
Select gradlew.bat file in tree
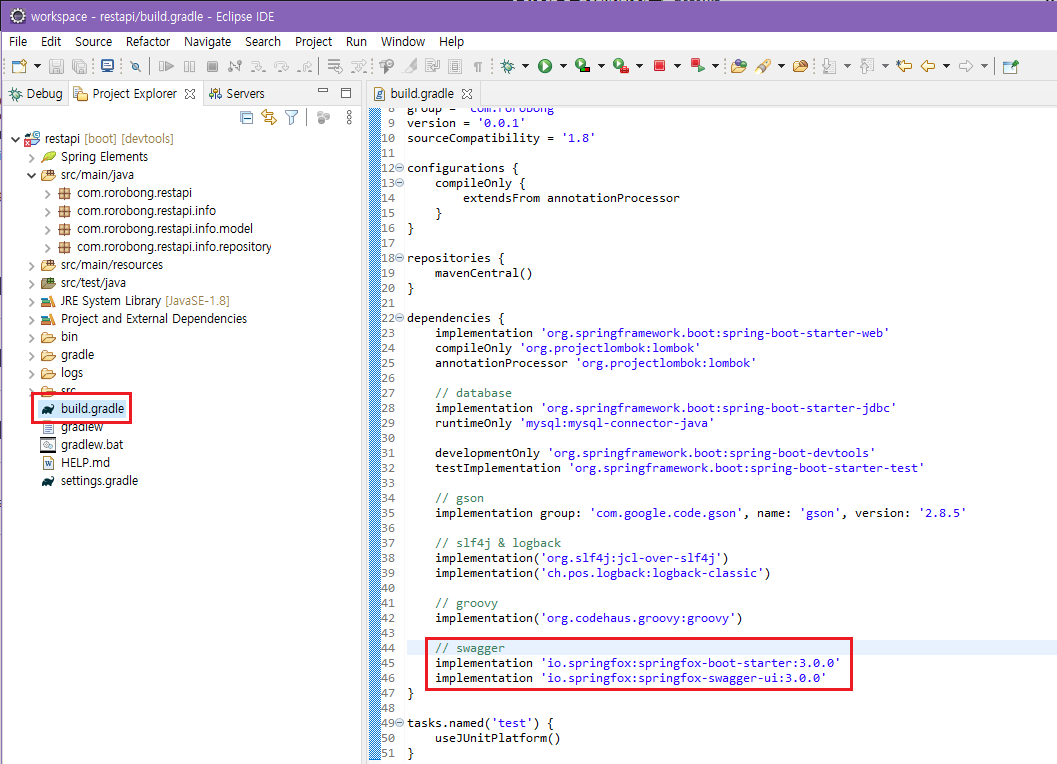pos(92,445)
